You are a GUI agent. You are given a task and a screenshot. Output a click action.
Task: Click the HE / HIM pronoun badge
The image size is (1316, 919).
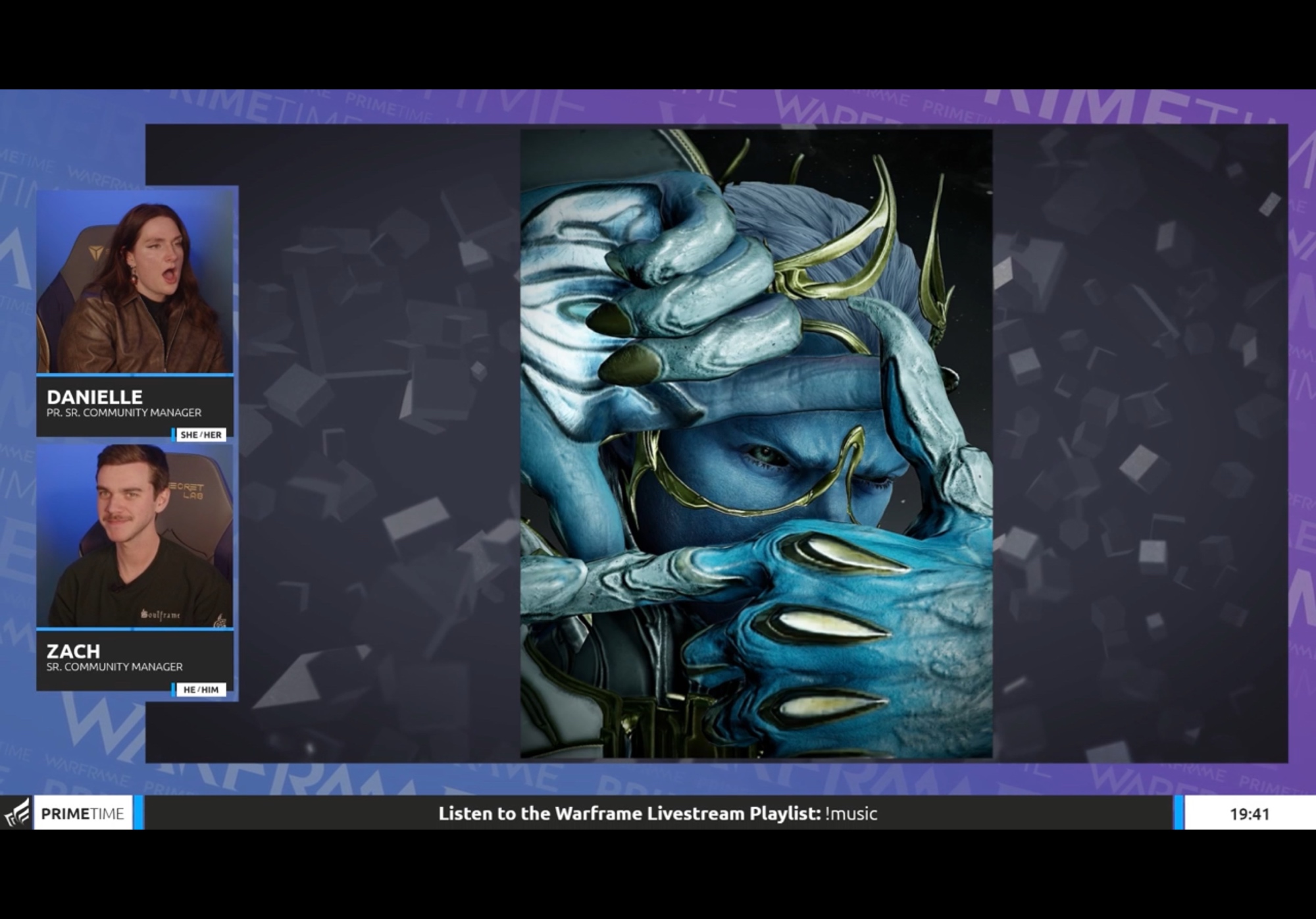201,689
